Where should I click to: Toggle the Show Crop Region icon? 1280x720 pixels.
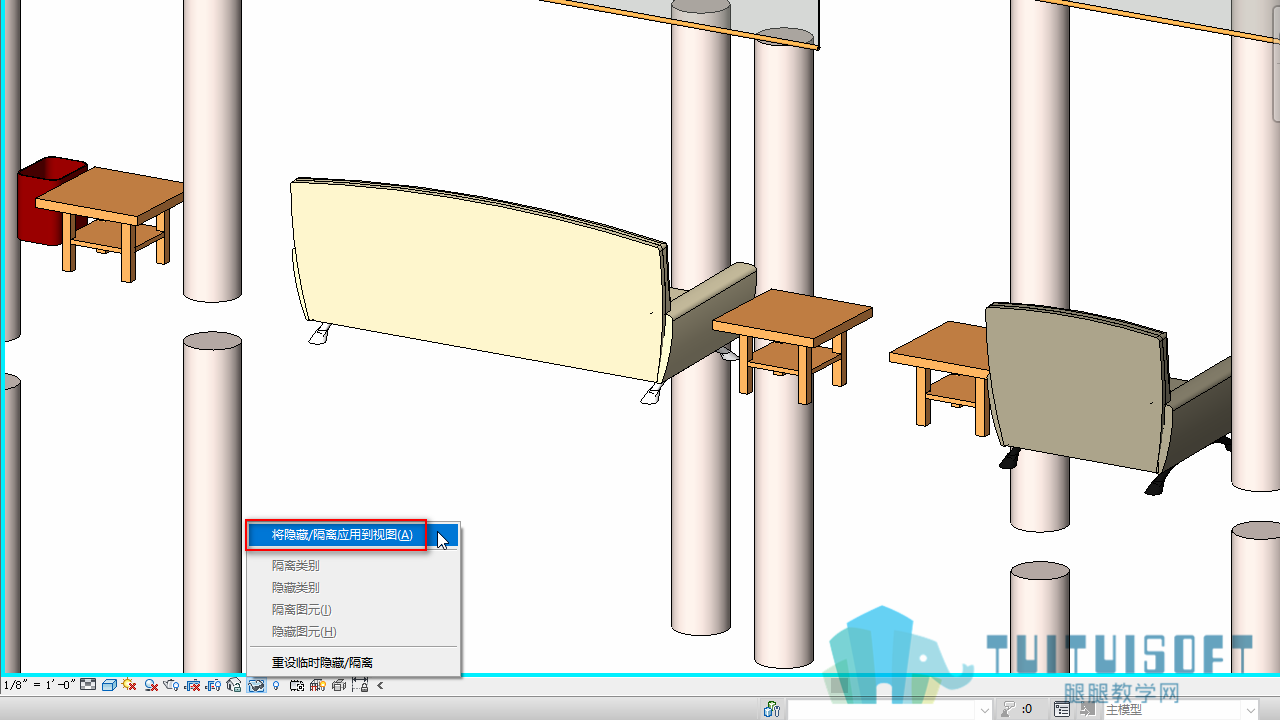click(213, 685)
